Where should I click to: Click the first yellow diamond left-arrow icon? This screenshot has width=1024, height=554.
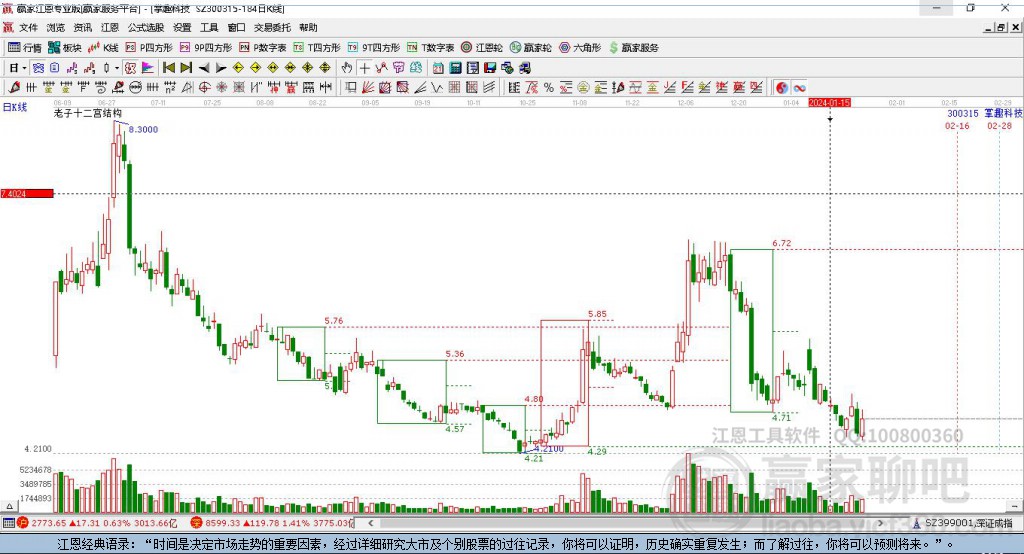(x=238, y=68)
